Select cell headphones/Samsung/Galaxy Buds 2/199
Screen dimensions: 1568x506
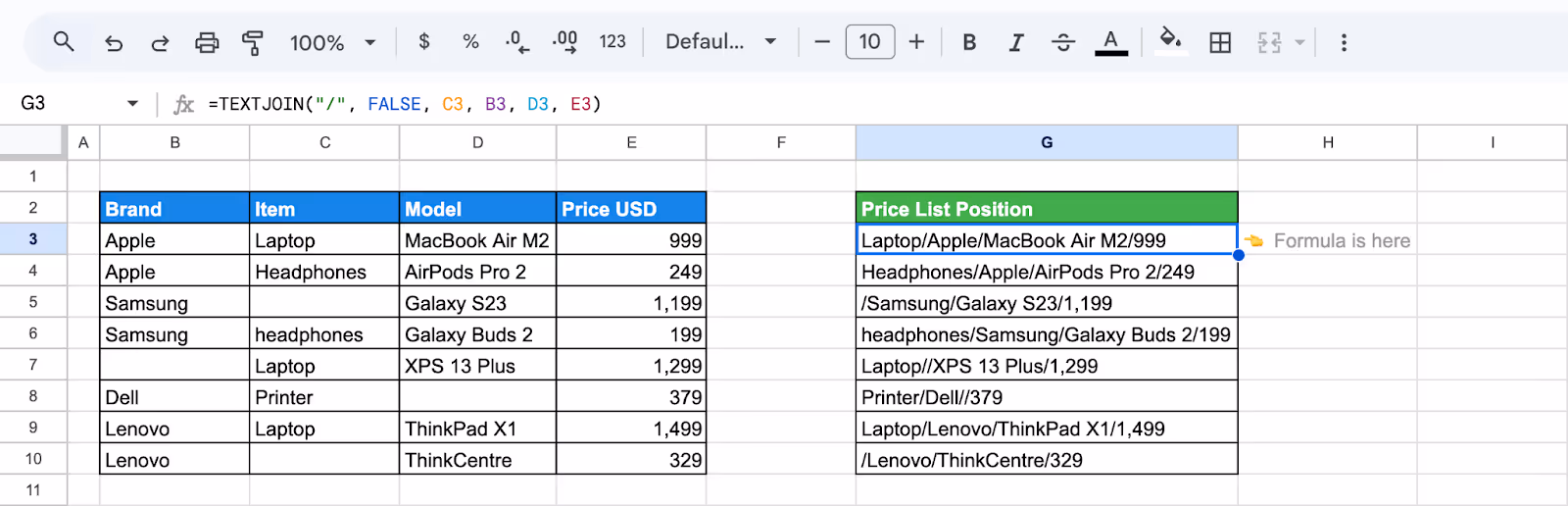pos(1047,333)
